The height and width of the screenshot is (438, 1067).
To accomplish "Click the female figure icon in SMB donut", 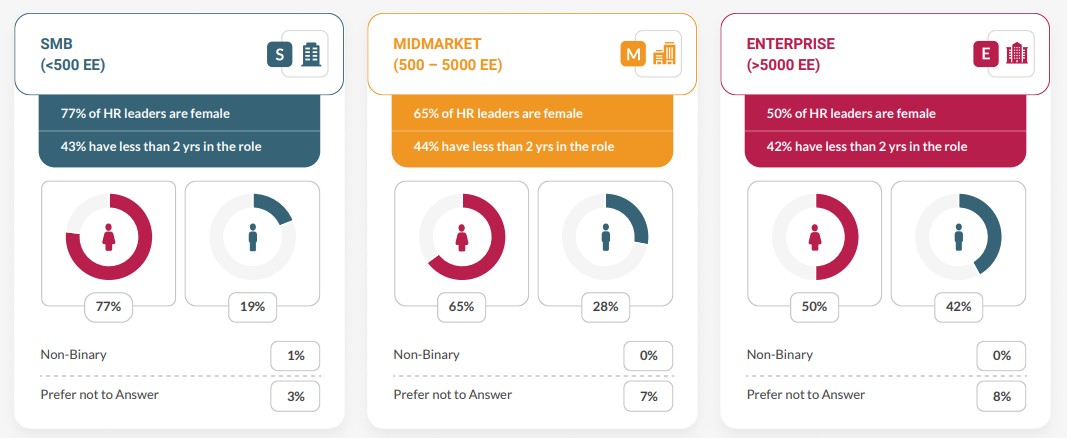I will [x=108, y=237].
